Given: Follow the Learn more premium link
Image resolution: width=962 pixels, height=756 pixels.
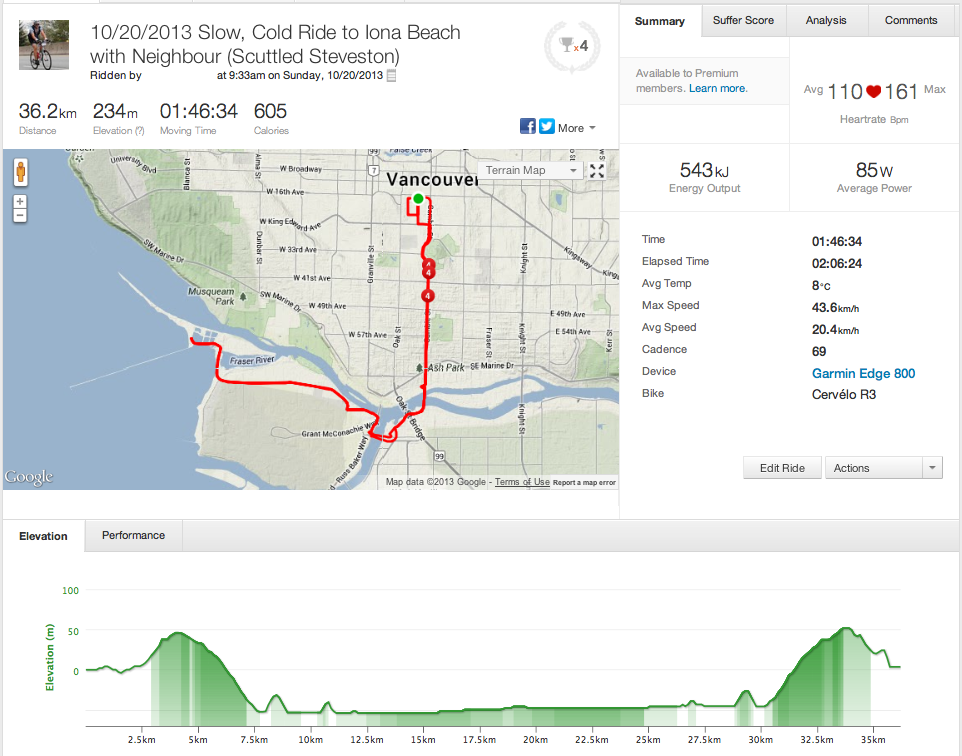Looking at the screenshot, I should point(717,88).
